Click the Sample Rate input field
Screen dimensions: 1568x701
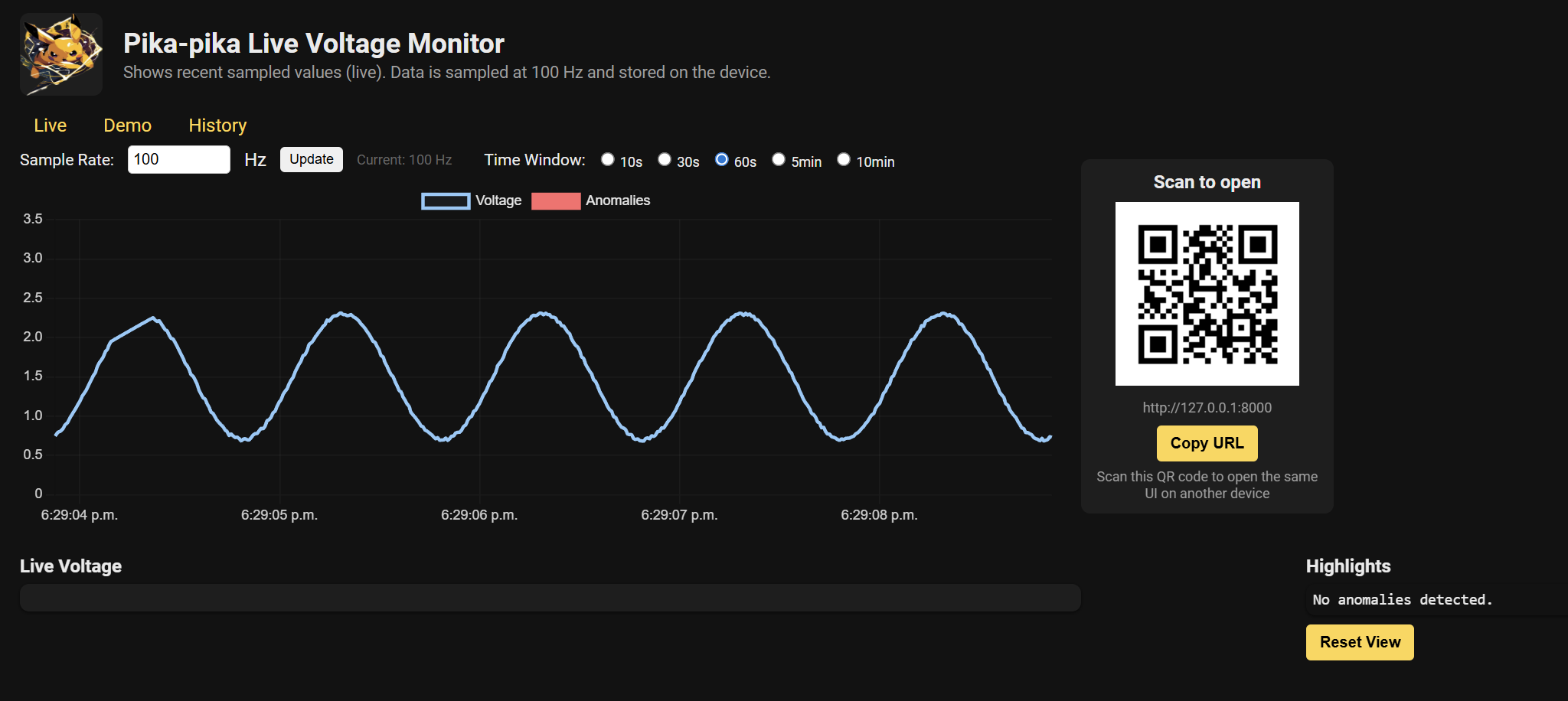point(178,160)
